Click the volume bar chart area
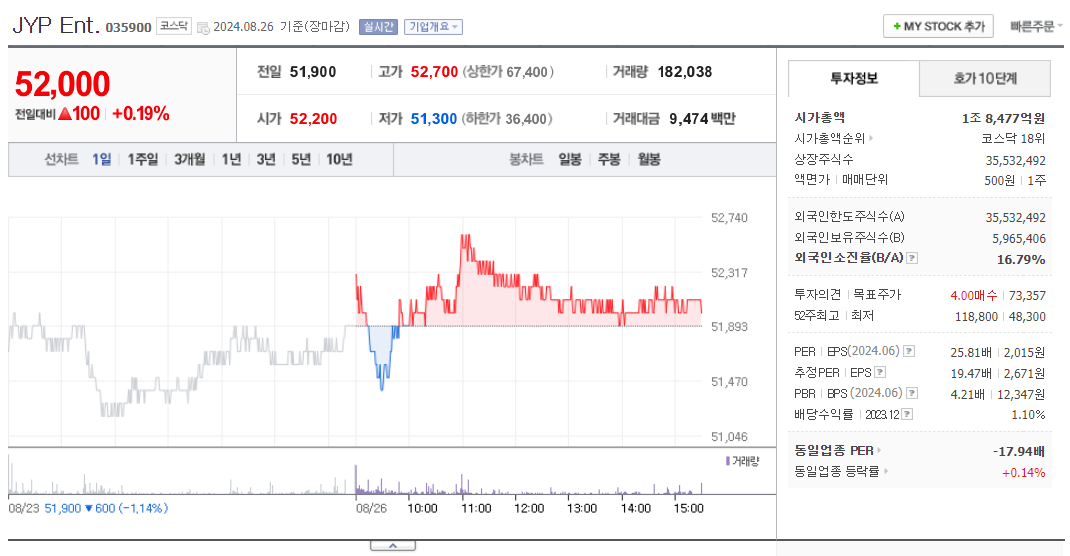Image resolution: width=1070 pixels, height=556 pixels. 355,472
